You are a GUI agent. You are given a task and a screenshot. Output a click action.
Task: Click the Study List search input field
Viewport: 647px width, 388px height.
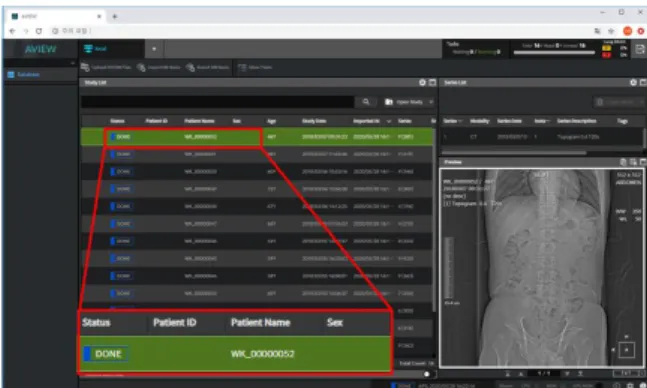point(217,102)
